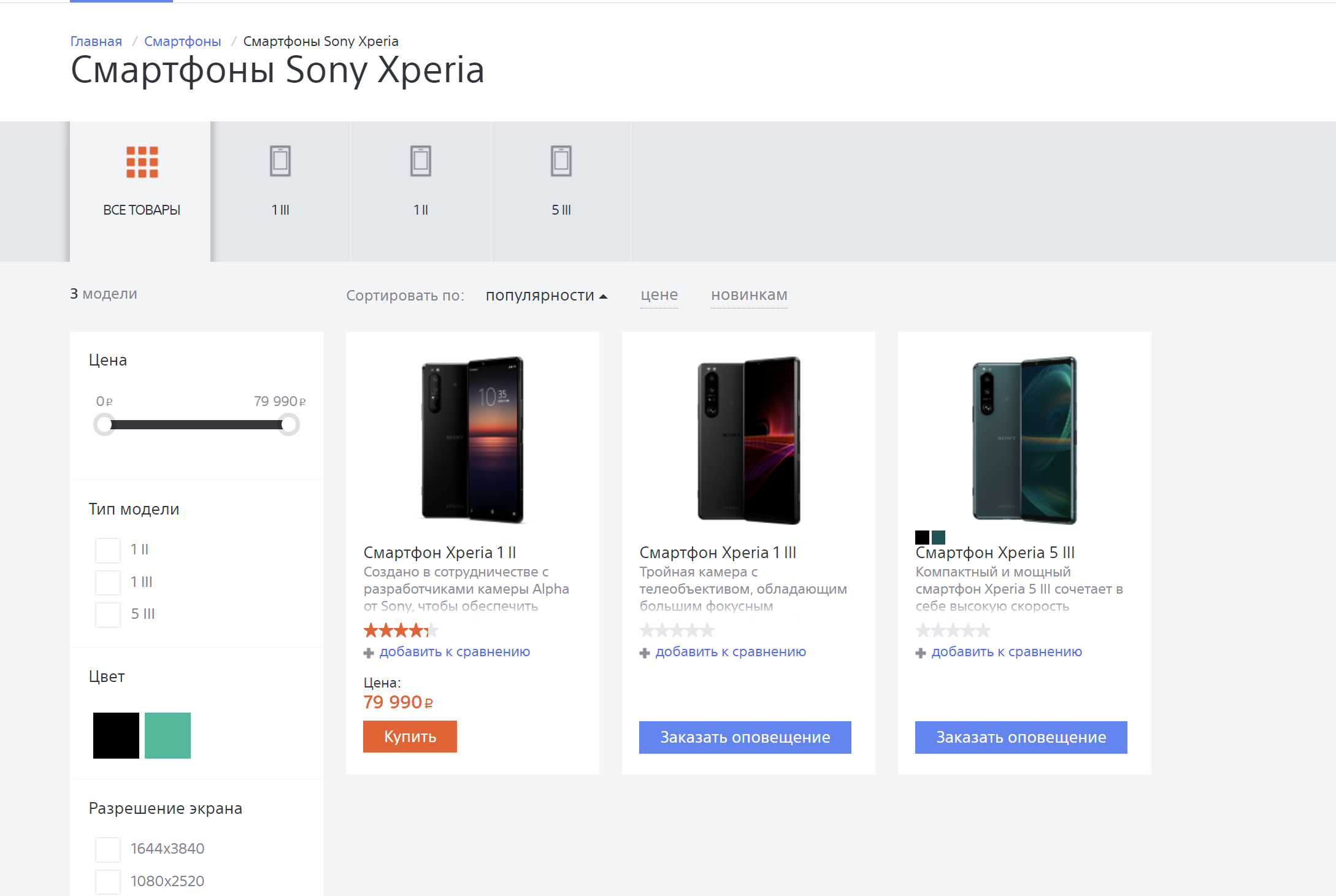
Task: Click the star rating of Xperia 1 II
Action: click(x=401, y=630)
